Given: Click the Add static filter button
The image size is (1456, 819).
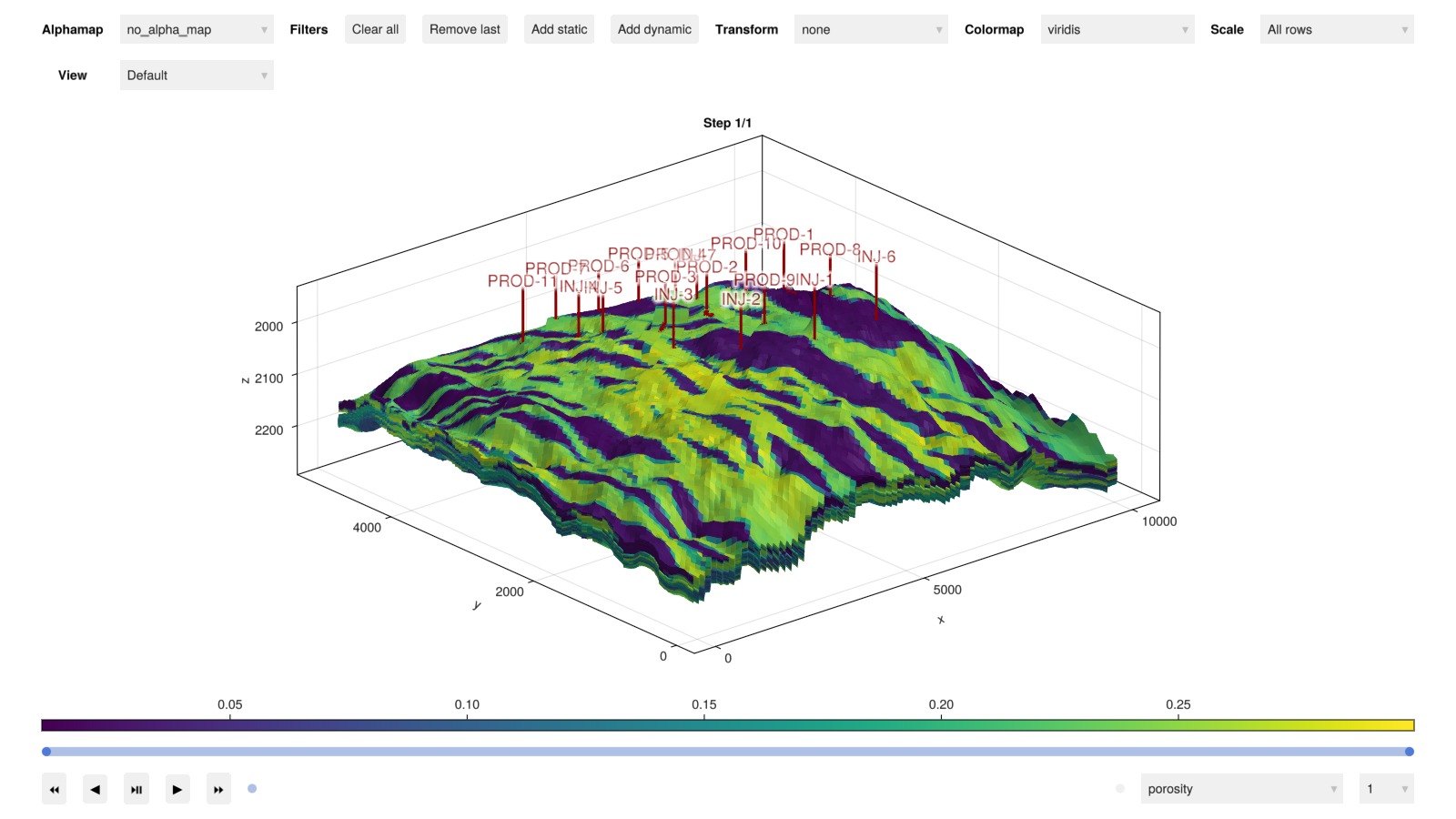Looking at the screenshot, I should pyautogui.click(x=559, y=29).
